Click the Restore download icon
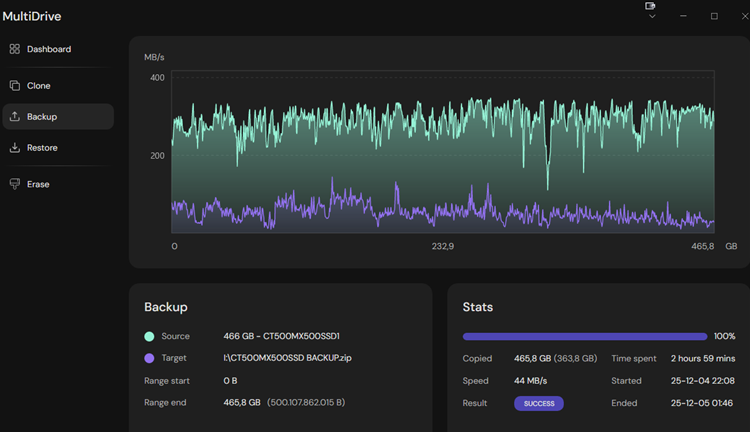750x432 pixels. click(x=15, y=148)
